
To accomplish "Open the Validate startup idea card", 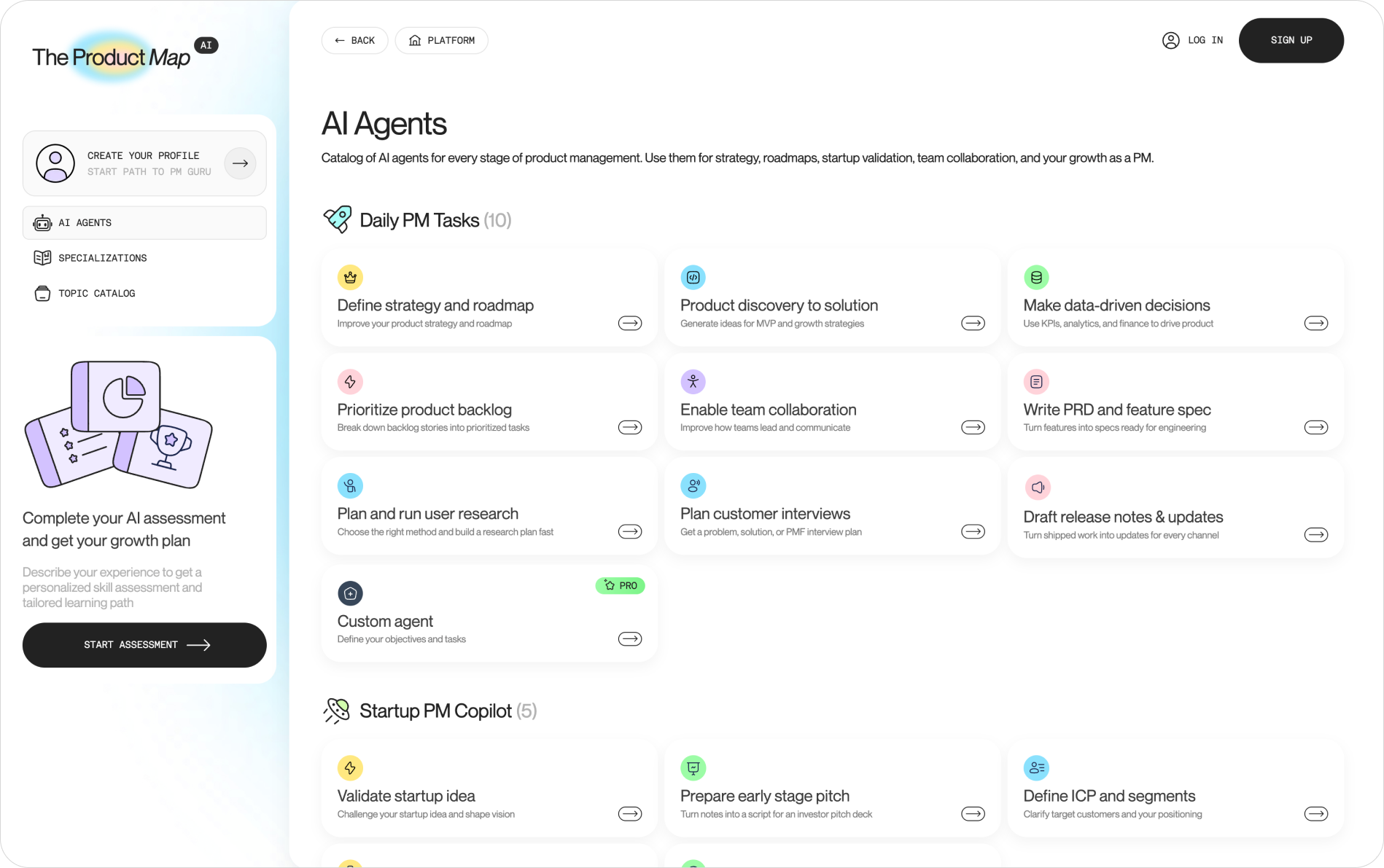I will coord(489,789).
